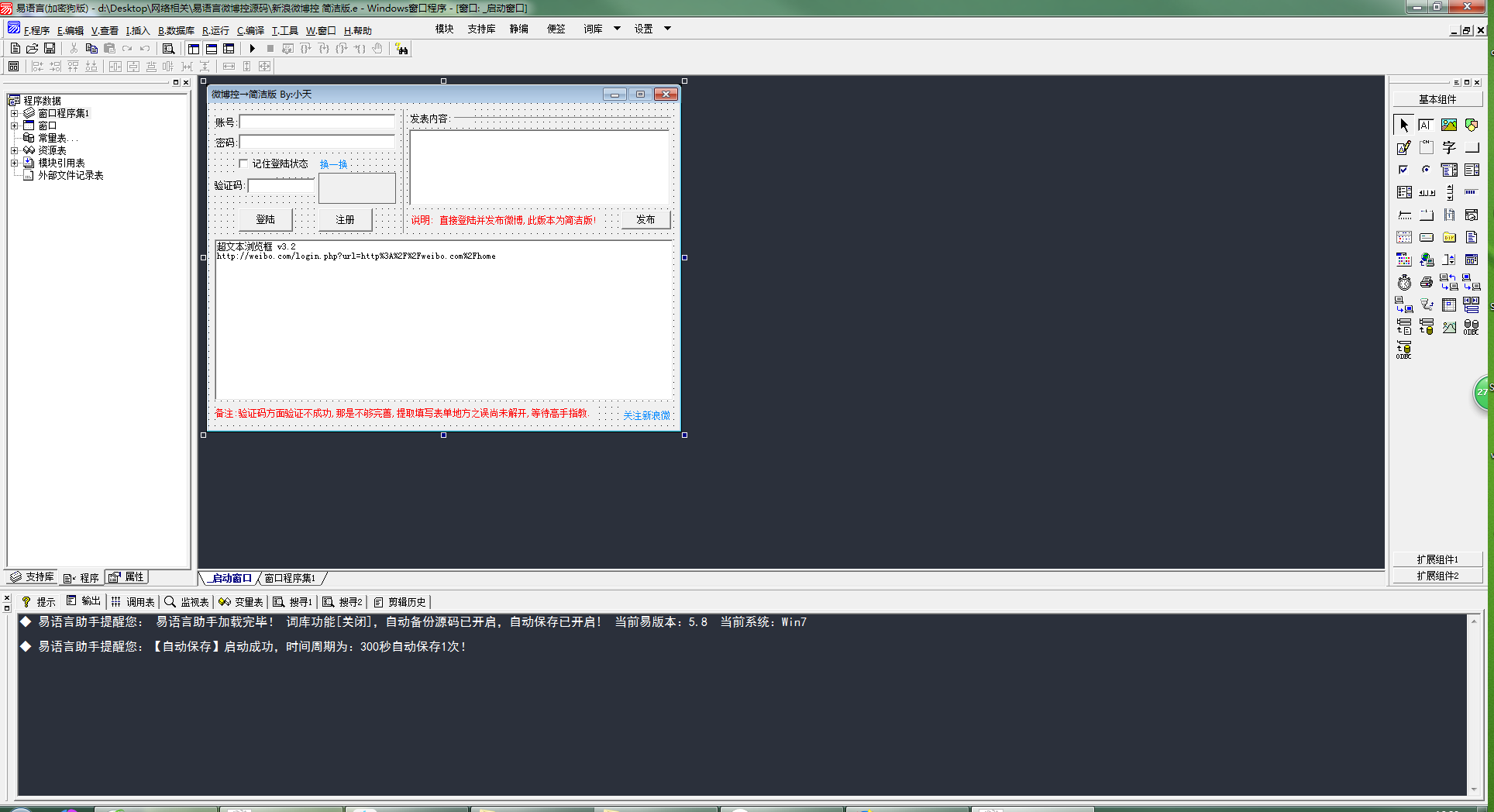Select the button component icon
1494x812 pixels.
1472,147
